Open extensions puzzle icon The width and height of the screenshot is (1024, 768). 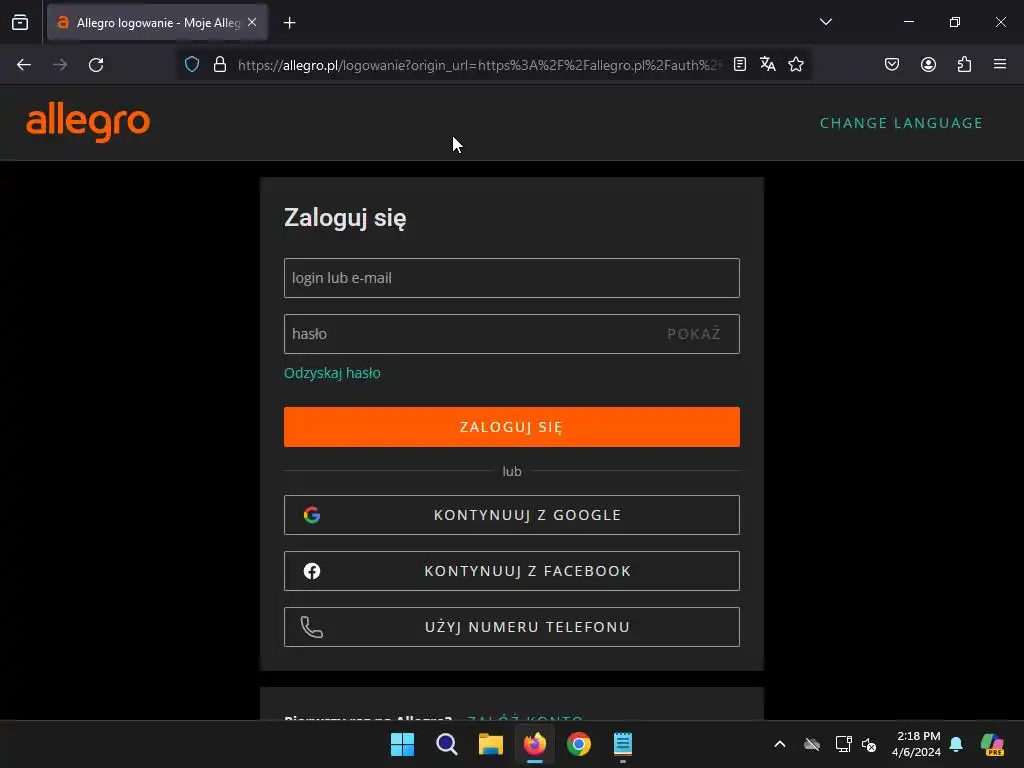click(965, 64)
